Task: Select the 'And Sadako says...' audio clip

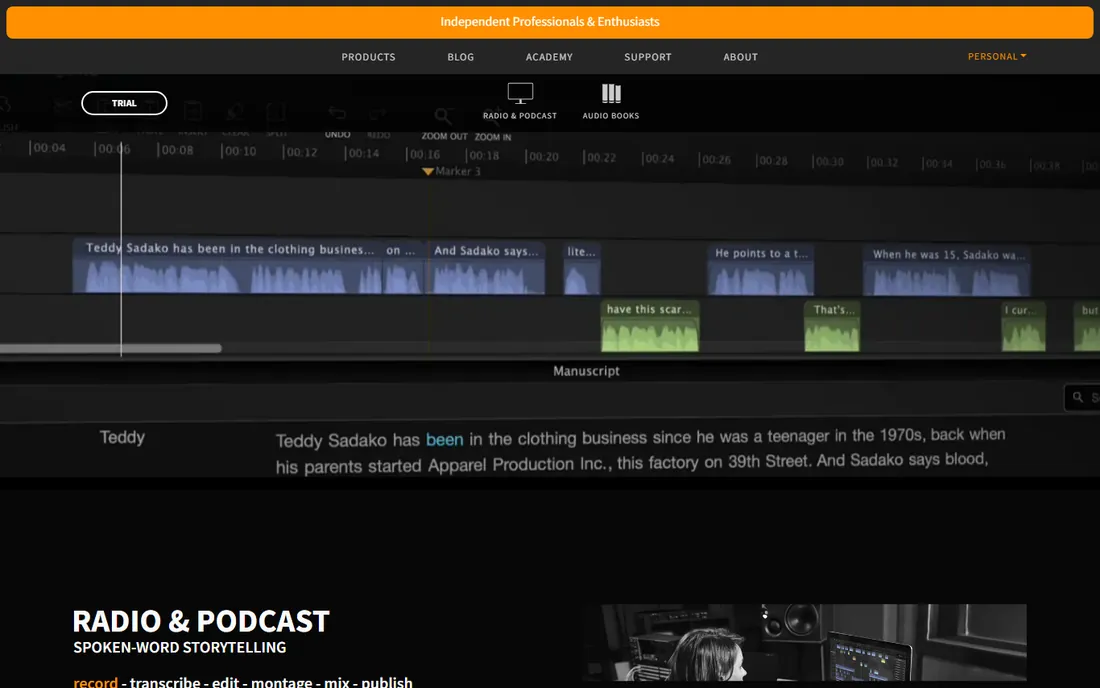Action: 488,268
